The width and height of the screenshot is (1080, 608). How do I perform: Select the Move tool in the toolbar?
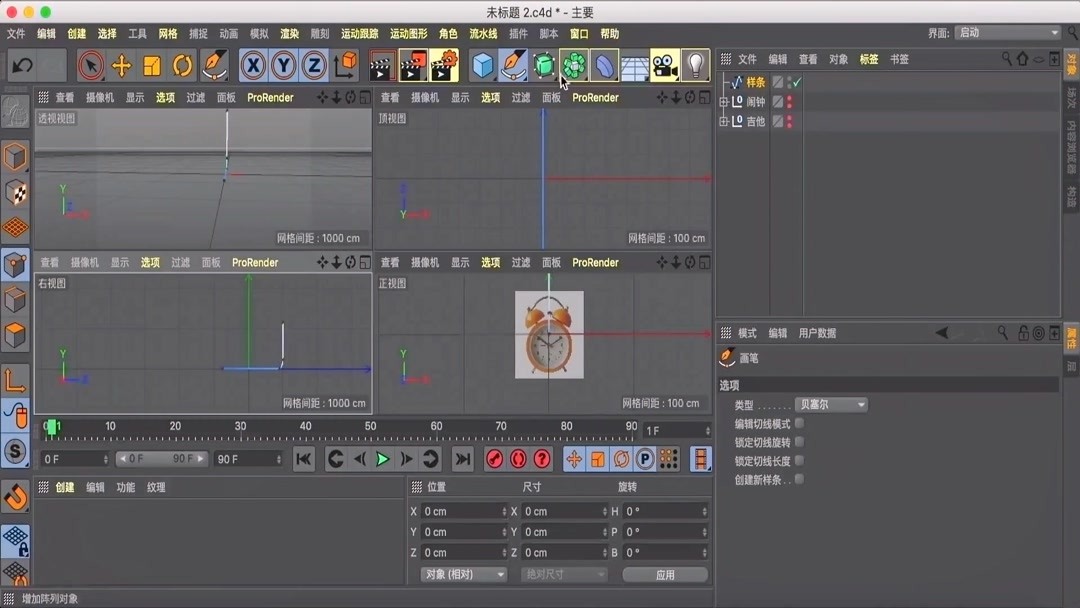(122, 65)
